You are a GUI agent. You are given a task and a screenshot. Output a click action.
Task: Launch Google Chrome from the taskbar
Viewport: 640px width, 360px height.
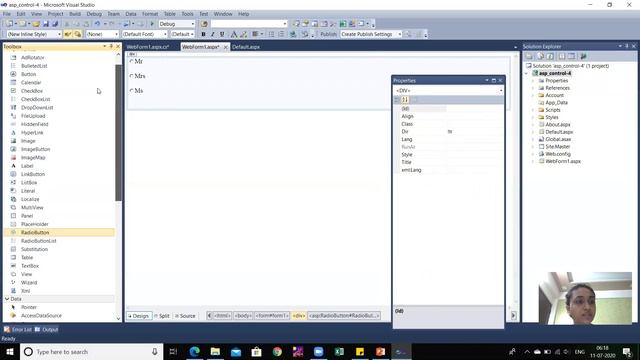point(277,351)
